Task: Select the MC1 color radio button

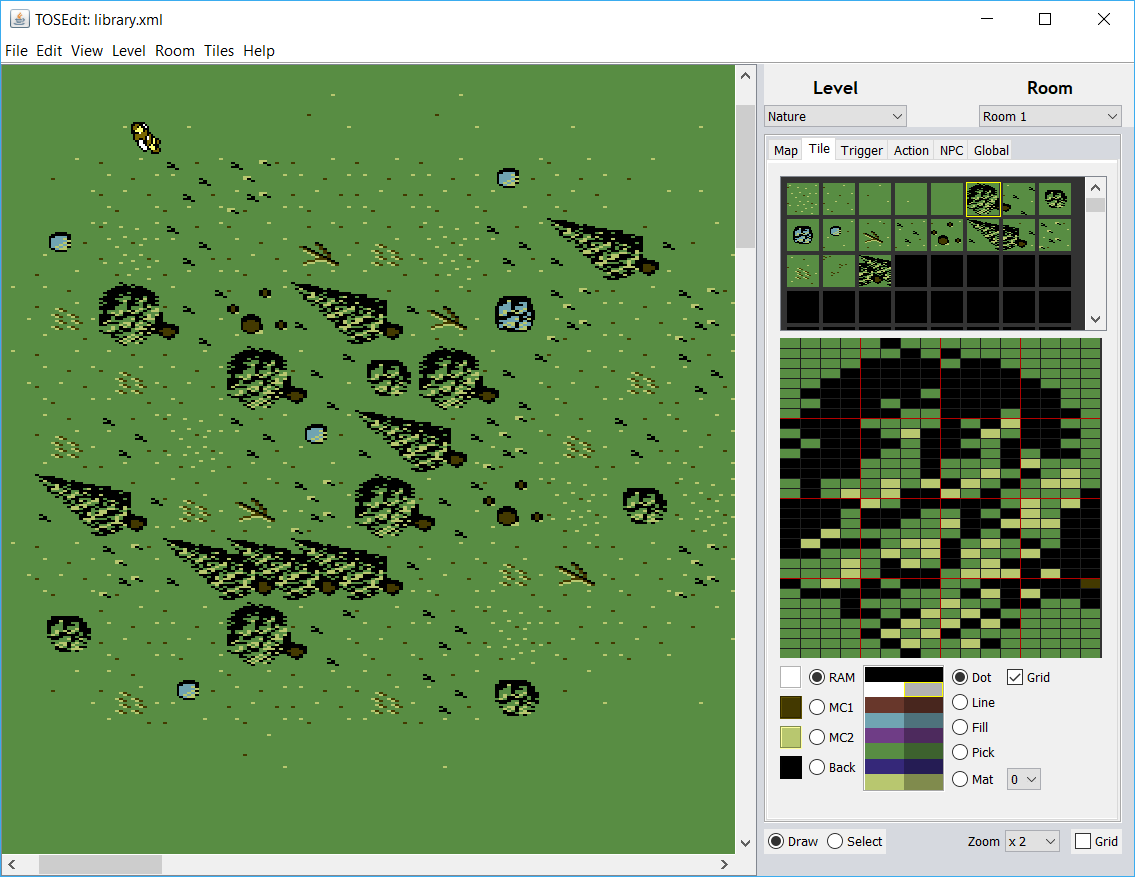Action: pyautogui.click(x=817, y=707)
